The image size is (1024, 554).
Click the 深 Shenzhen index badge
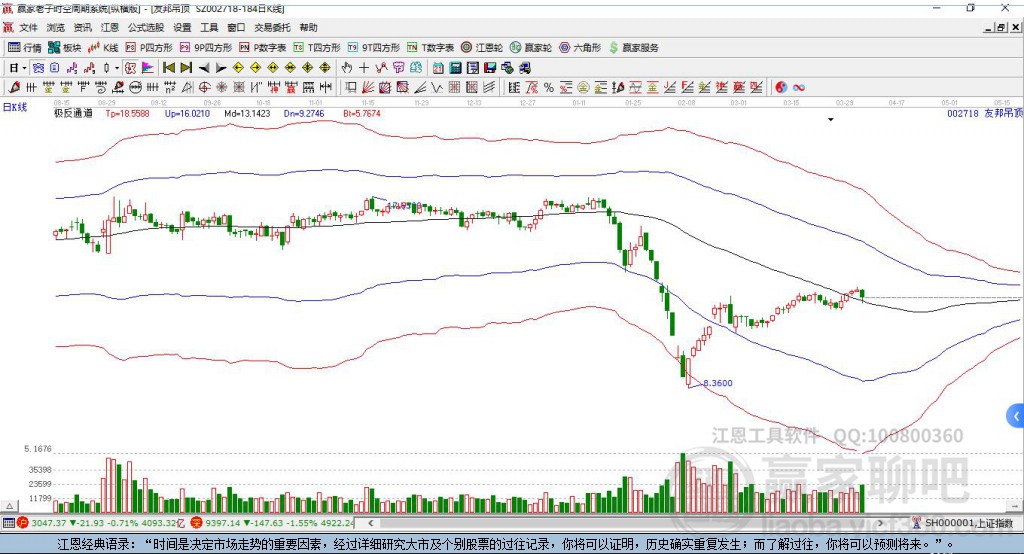click(196, 523)
